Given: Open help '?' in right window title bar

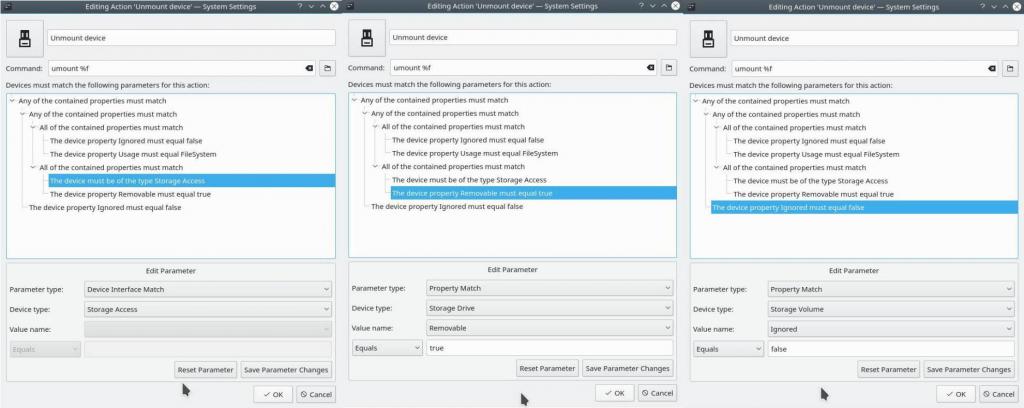Looking at the screenshot, I should pos(983,6).
